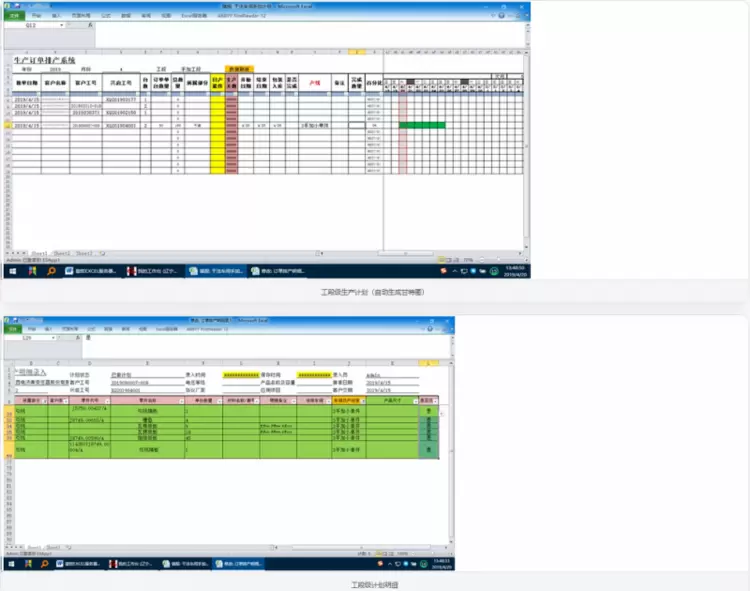Viewport: 750px width, 591px height.
Task: Switch to Sheet1 in upper Excel window
Action: [39, 253]
